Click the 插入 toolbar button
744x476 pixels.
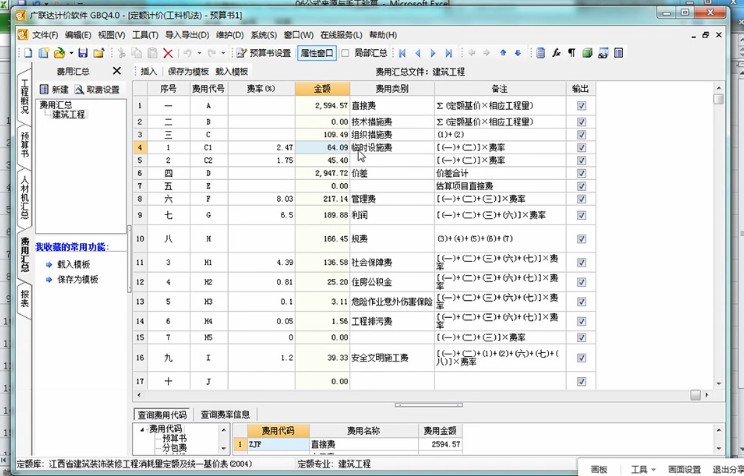click(x=149, y=72)
